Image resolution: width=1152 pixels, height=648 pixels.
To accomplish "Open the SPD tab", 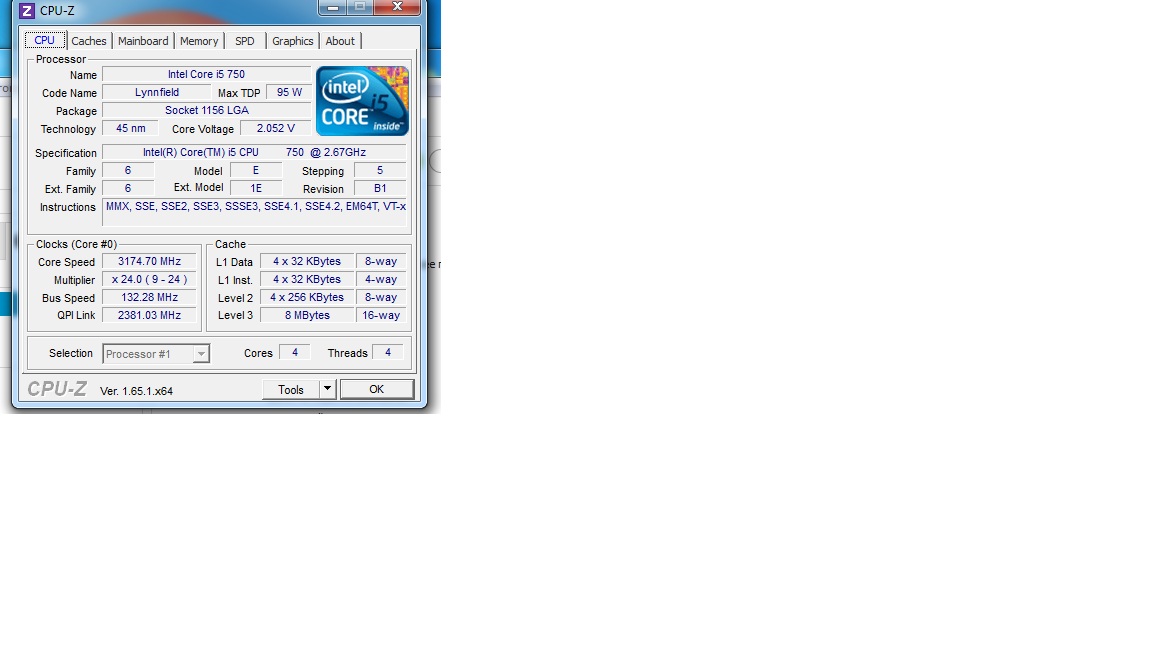I will [x=245, y=41].
